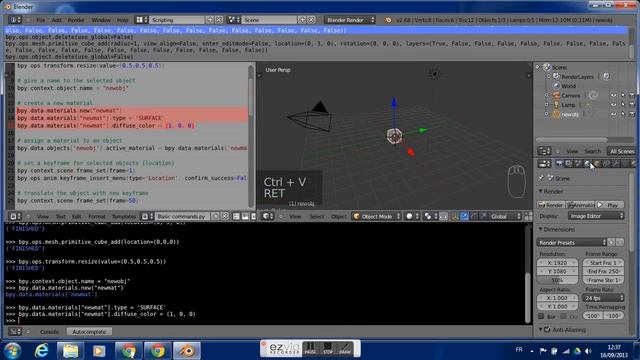Screen dimensions: 640x360
Task: Add a new scene with the plus icon
Action: (302, 20)
